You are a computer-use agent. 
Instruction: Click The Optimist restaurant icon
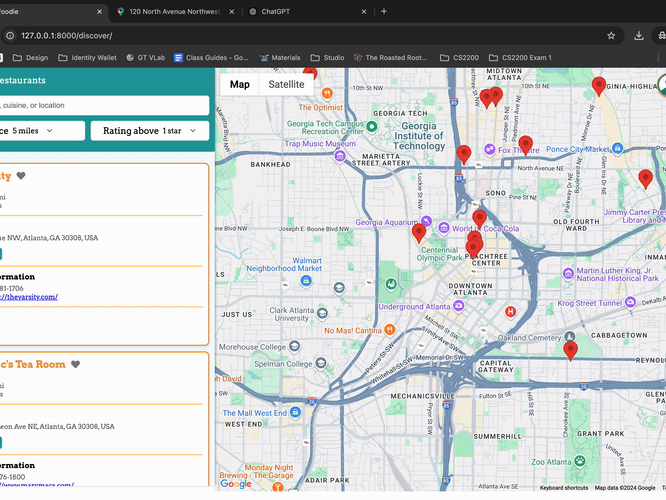pos(327,93)
